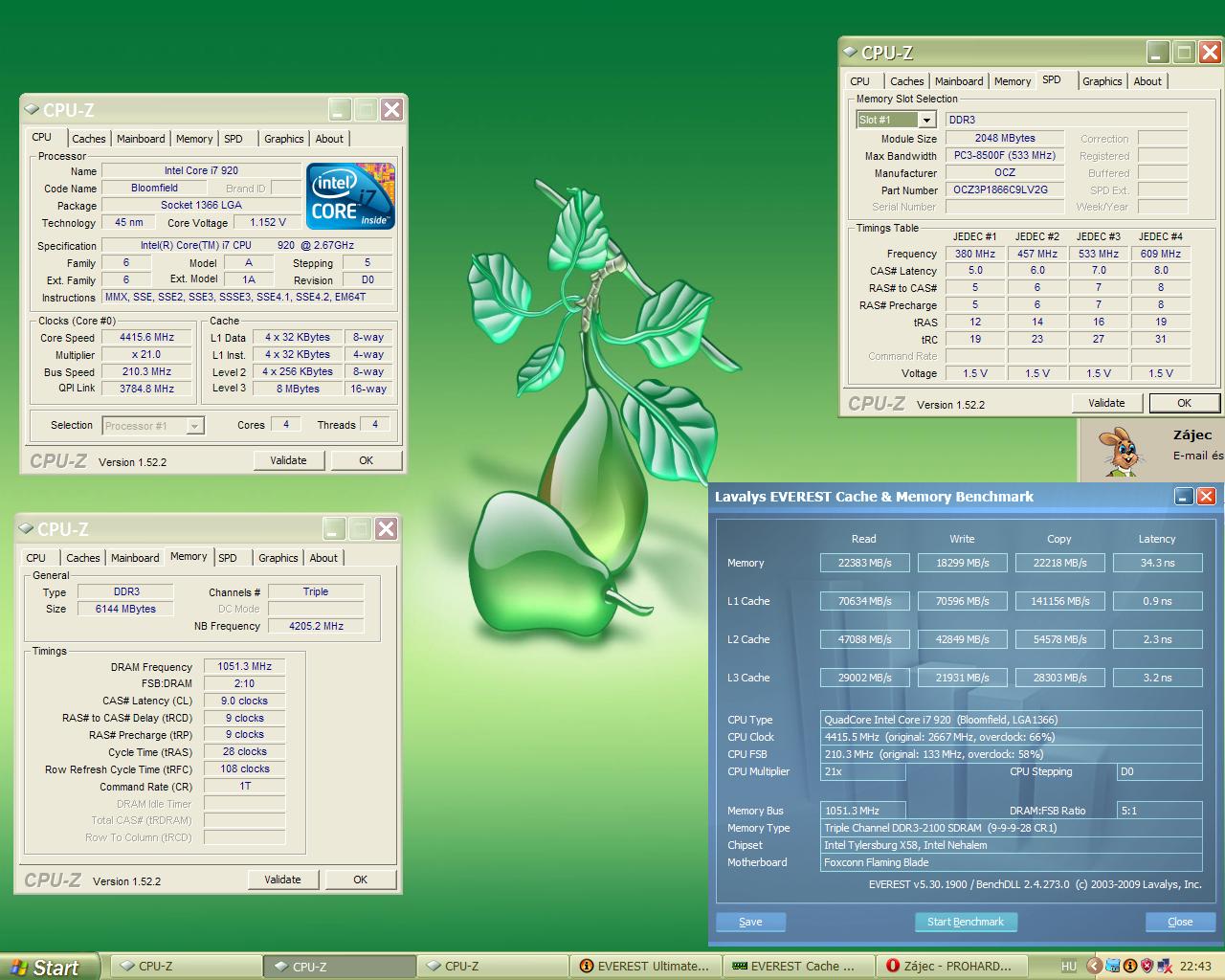Click the JEDEC #4 frequency 609 MHz
Viewport: 1225px width, 980px height.
click(x=1160, y=254)
